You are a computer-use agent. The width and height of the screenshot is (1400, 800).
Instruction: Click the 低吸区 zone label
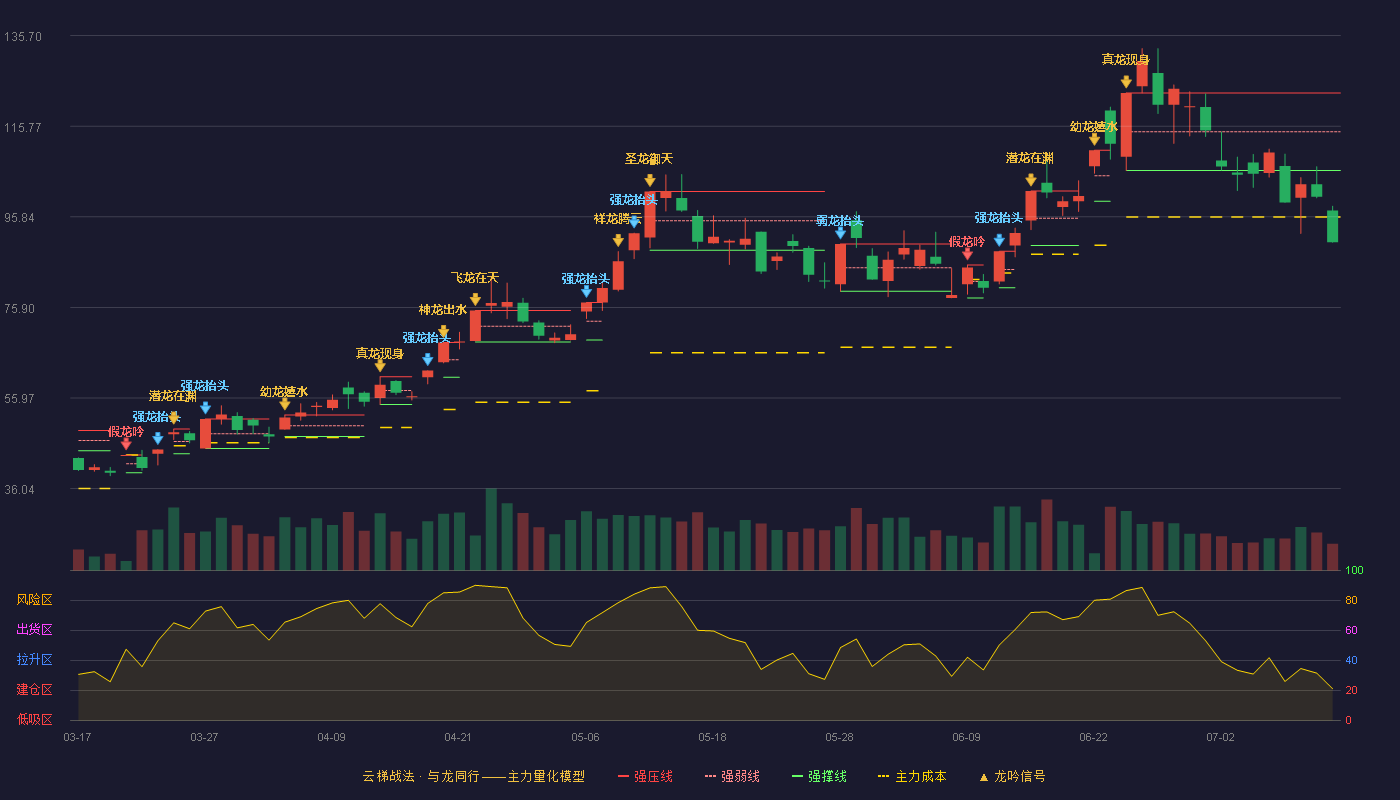pos(34,719)
